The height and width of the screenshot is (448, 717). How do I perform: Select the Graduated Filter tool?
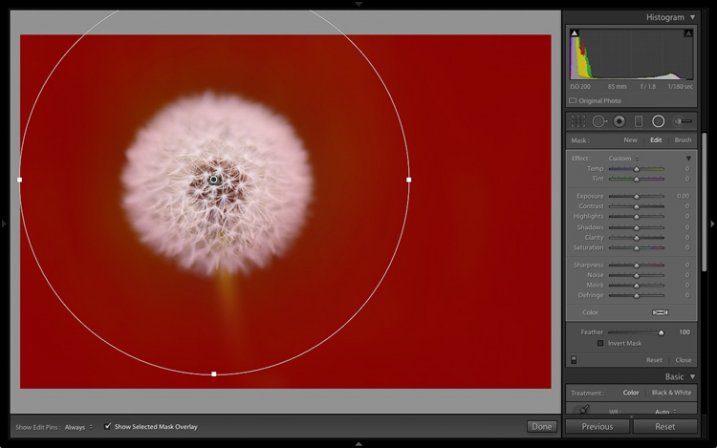(x=638, y=121)
